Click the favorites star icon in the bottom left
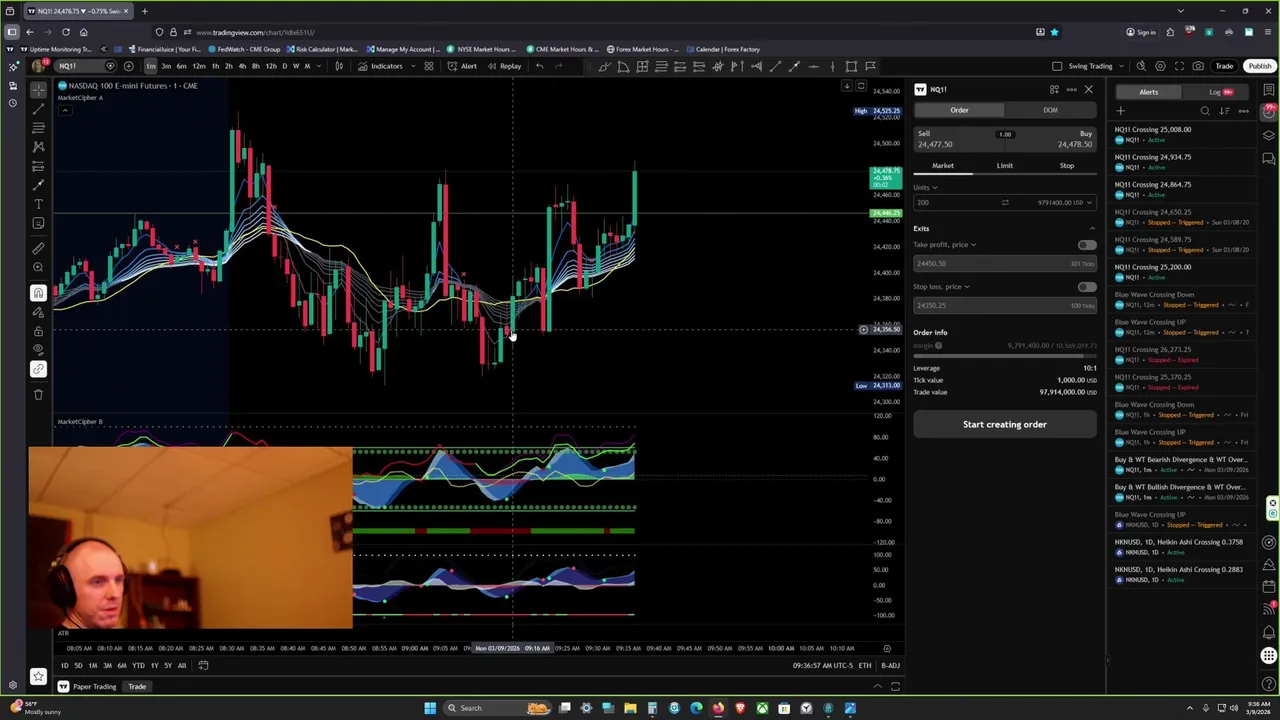Viewport: 1280px width, 720px height. tap(38, 676)
